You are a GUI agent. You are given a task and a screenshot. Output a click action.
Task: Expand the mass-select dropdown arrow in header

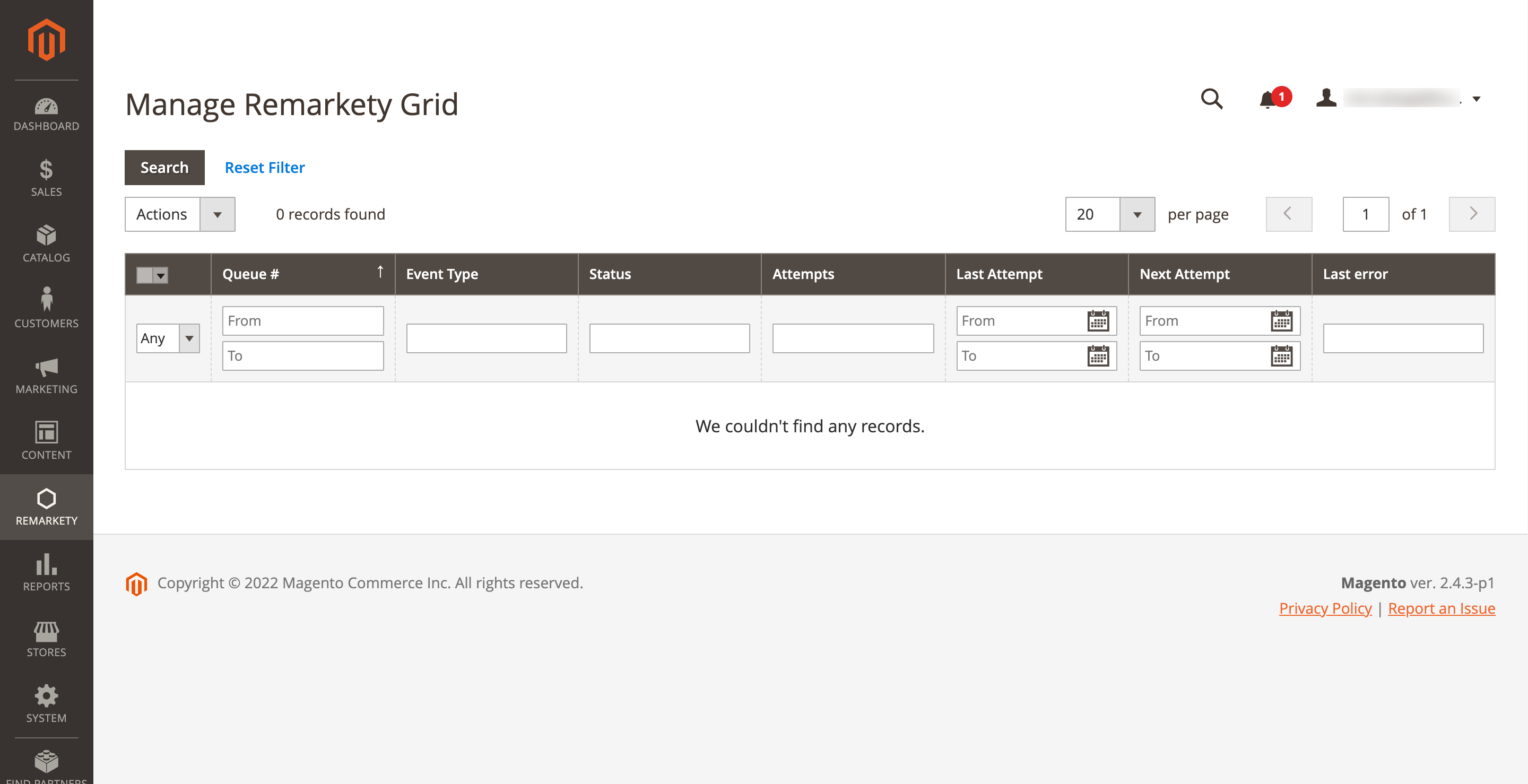(x=161, y=275)
